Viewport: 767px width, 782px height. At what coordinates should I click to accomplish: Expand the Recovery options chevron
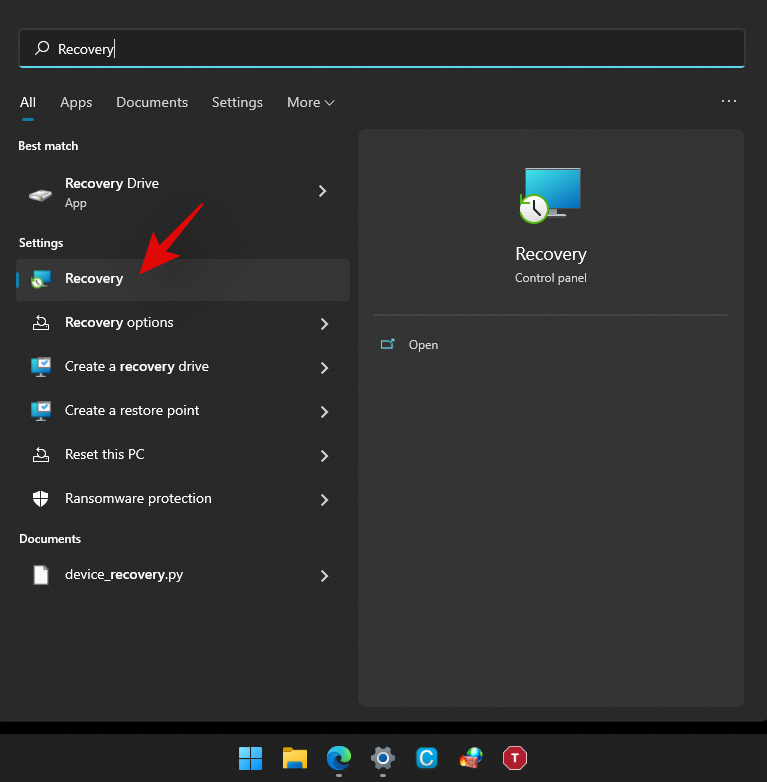[324, 324]
